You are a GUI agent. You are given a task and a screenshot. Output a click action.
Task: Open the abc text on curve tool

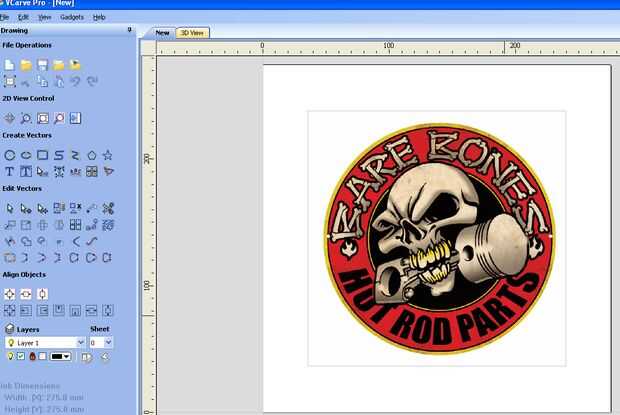click(75, 172)
